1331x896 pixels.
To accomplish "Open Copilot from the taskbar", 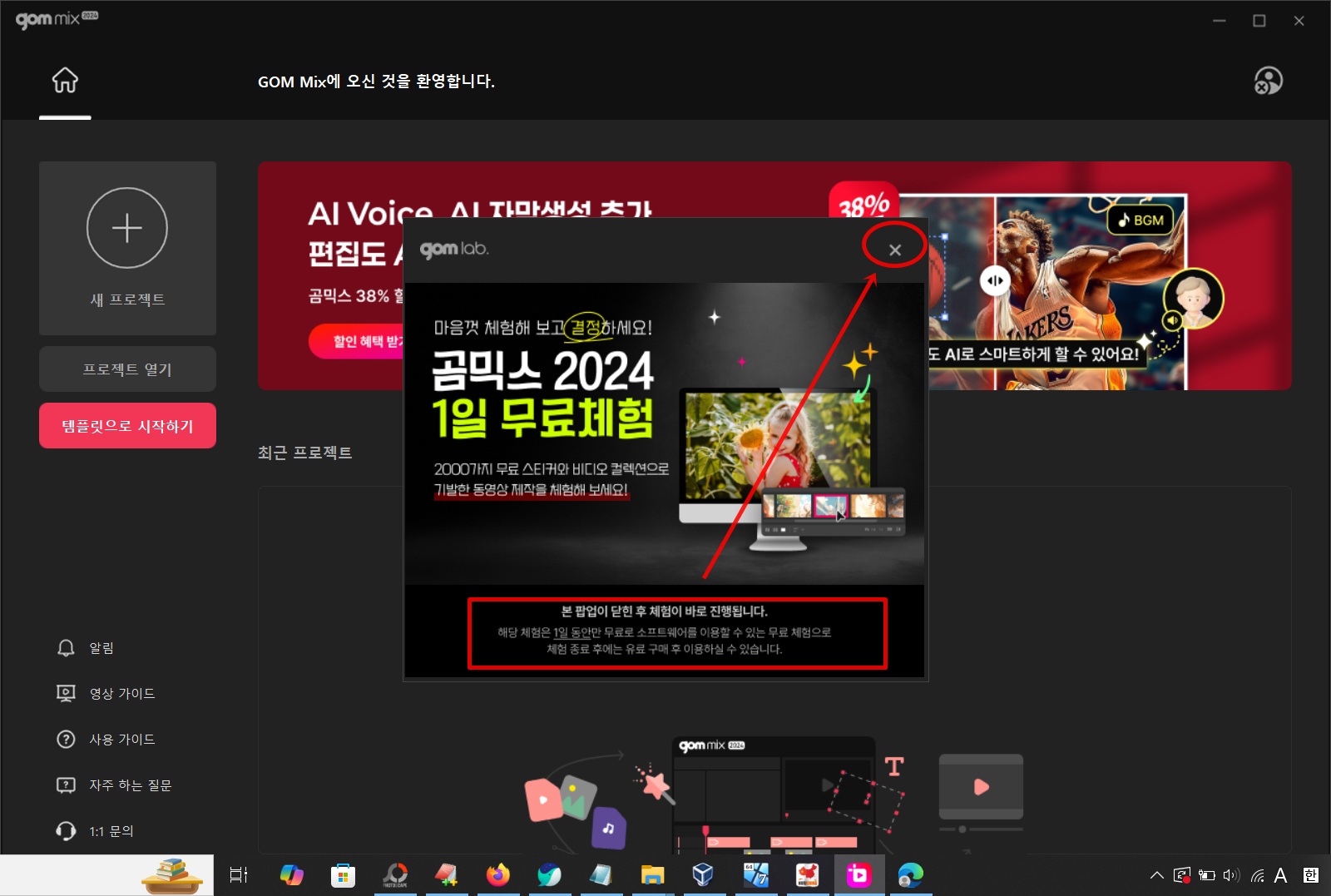I will (x=291, y=875).
